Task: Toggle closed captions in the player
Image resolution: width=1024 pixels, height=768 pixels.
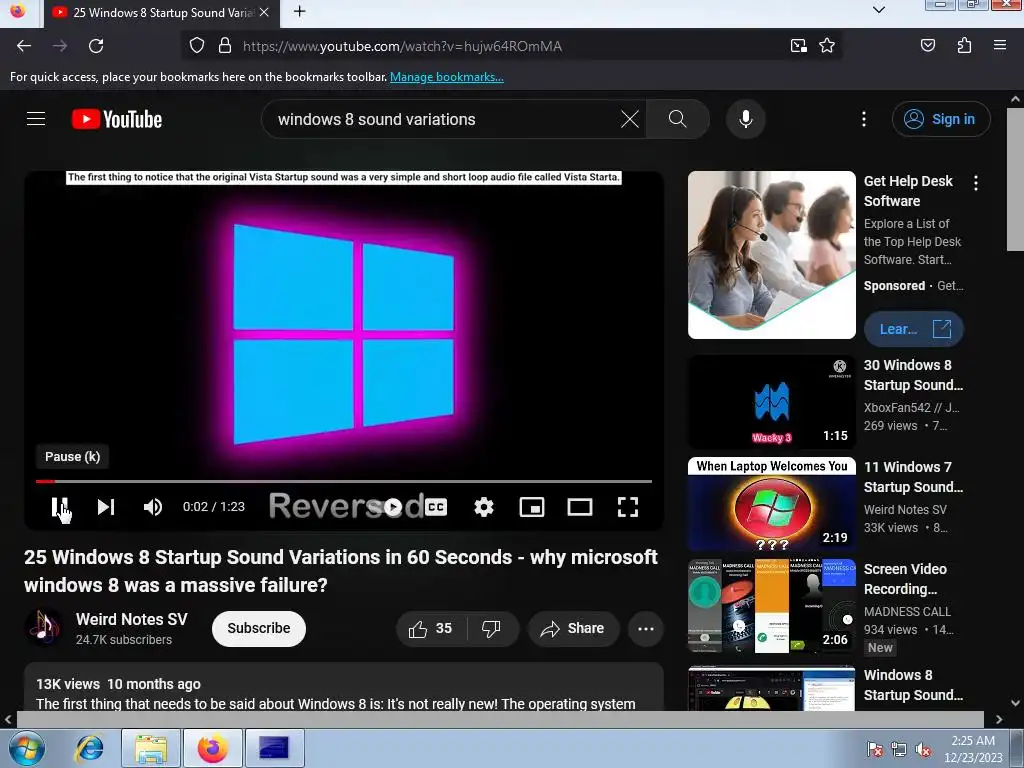Action: pos(436,507)
